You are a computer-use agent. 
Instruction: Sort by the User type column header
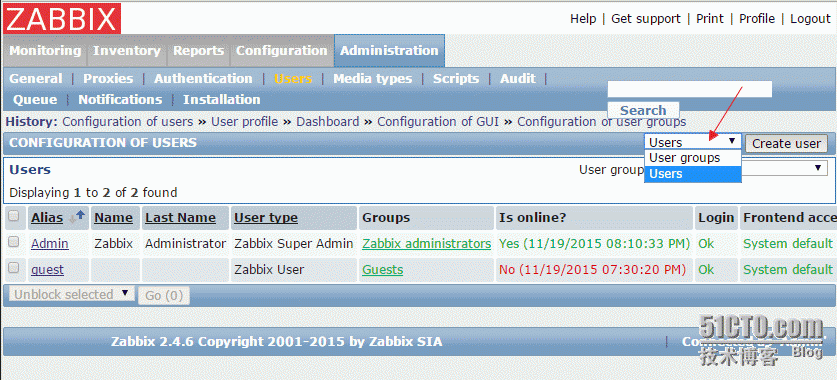pos(266,218)
